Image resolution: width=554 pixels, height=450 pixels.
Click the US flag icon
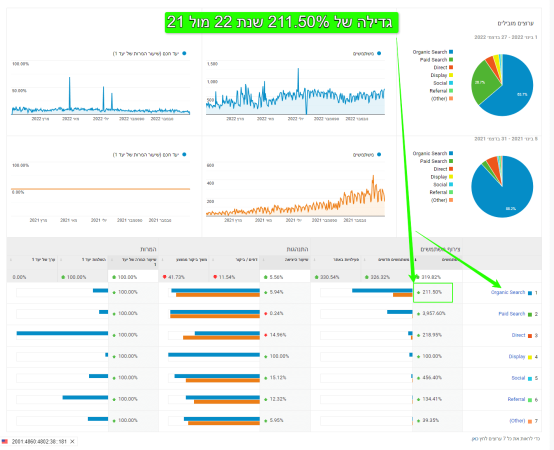(x=5, y=442)
